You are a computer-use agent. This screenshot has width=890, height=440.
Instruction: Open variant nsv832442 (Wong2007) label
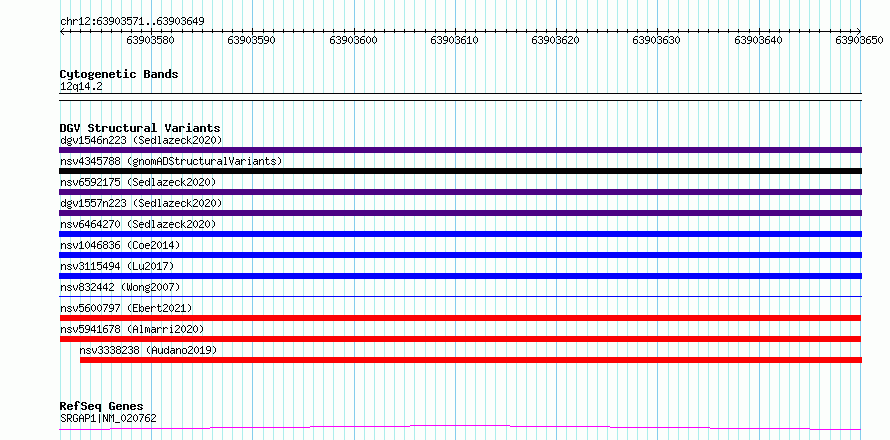pos(120,287)
